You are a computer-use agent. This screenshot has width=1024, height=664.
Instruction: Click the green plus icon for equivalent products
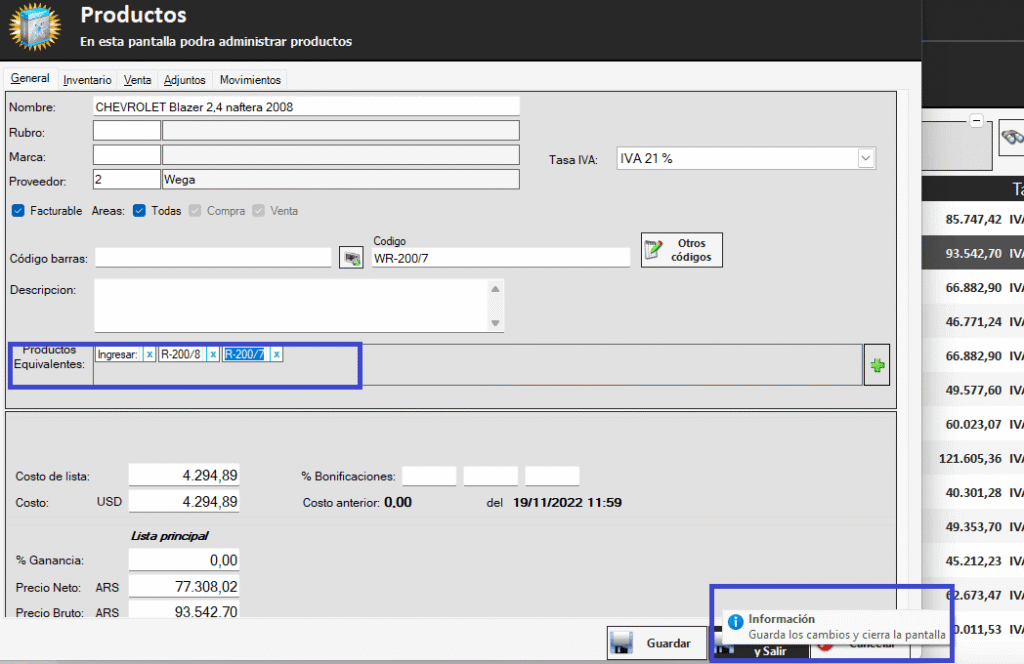877,366
